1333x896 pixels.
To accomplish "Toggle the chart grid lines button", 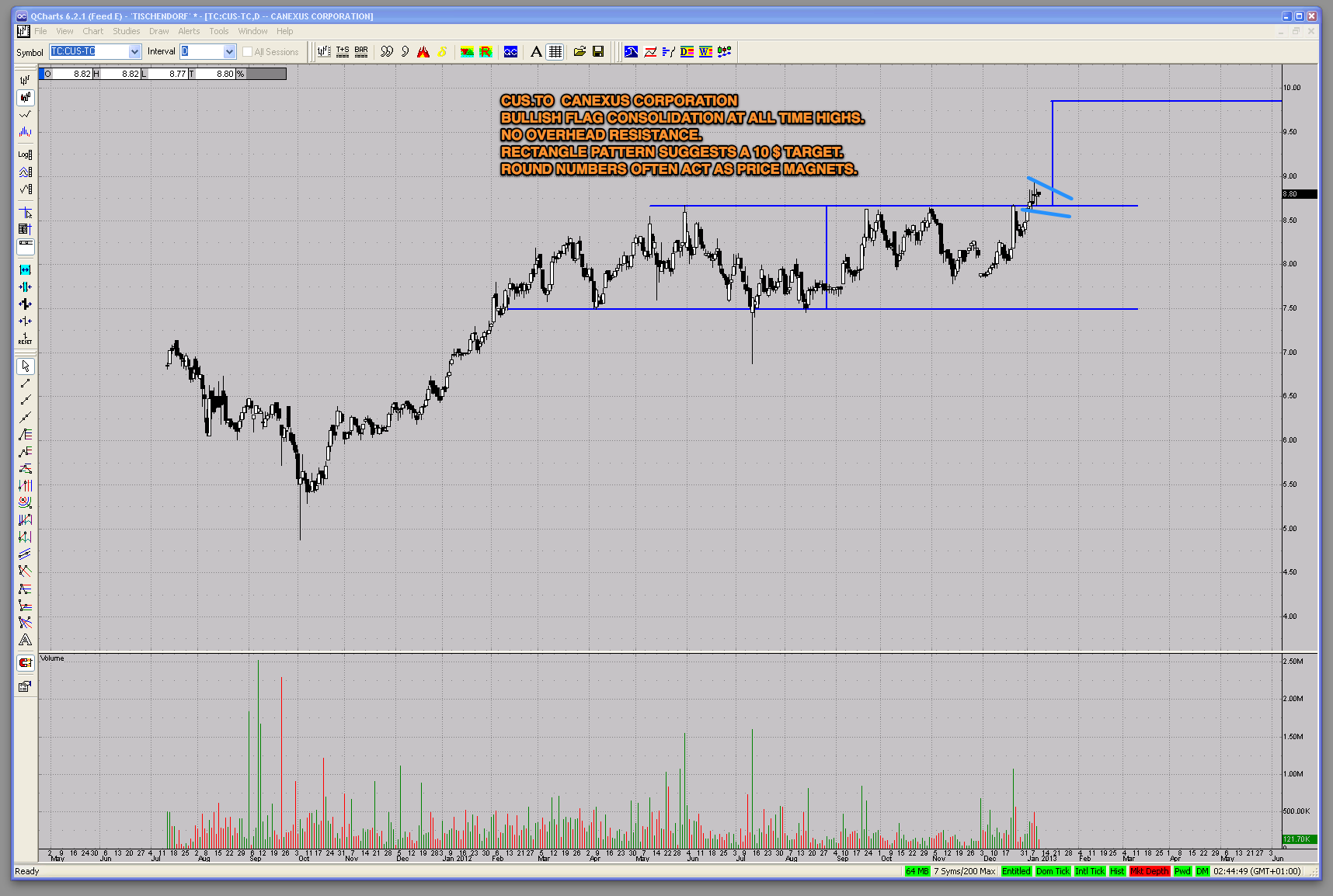I will click(x=555, y=52).
